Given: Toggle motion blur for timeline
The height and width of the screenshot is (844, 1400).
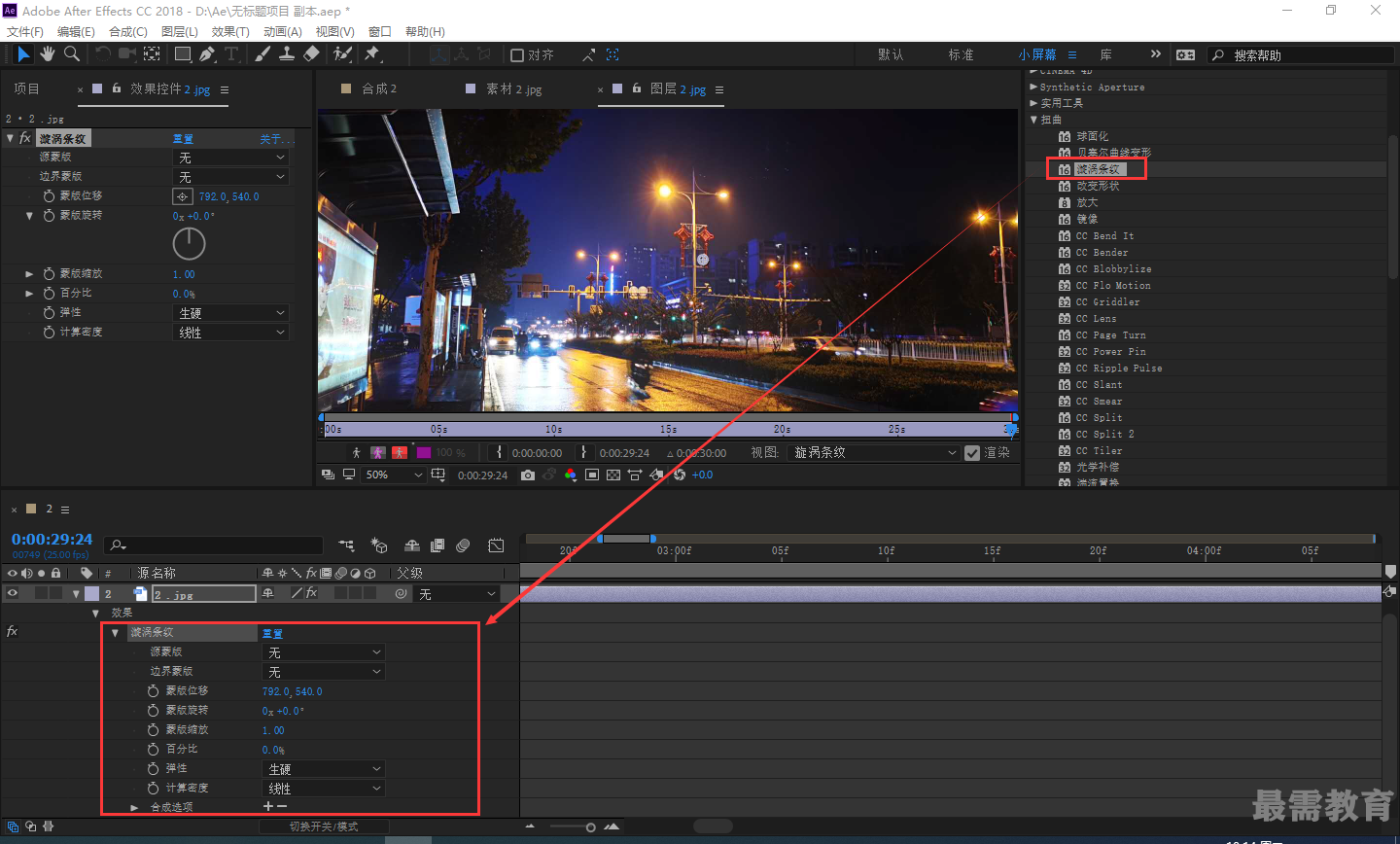Looking at the screenshot, I should coord(463,545).
